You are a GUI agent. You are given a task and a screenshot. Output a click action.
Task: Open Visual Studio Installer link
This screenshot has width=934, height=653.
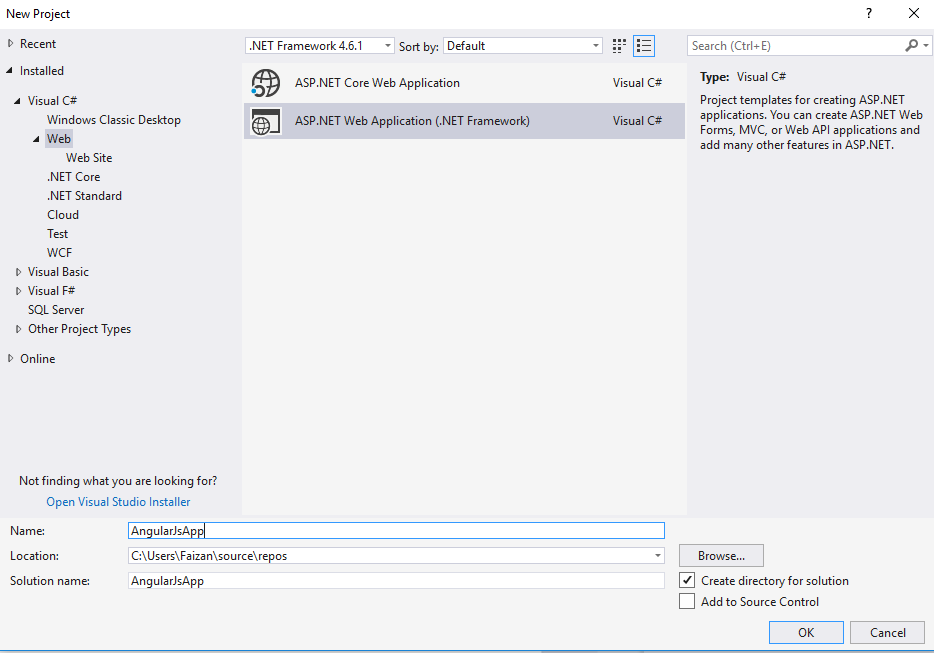(x=117, y=501)
